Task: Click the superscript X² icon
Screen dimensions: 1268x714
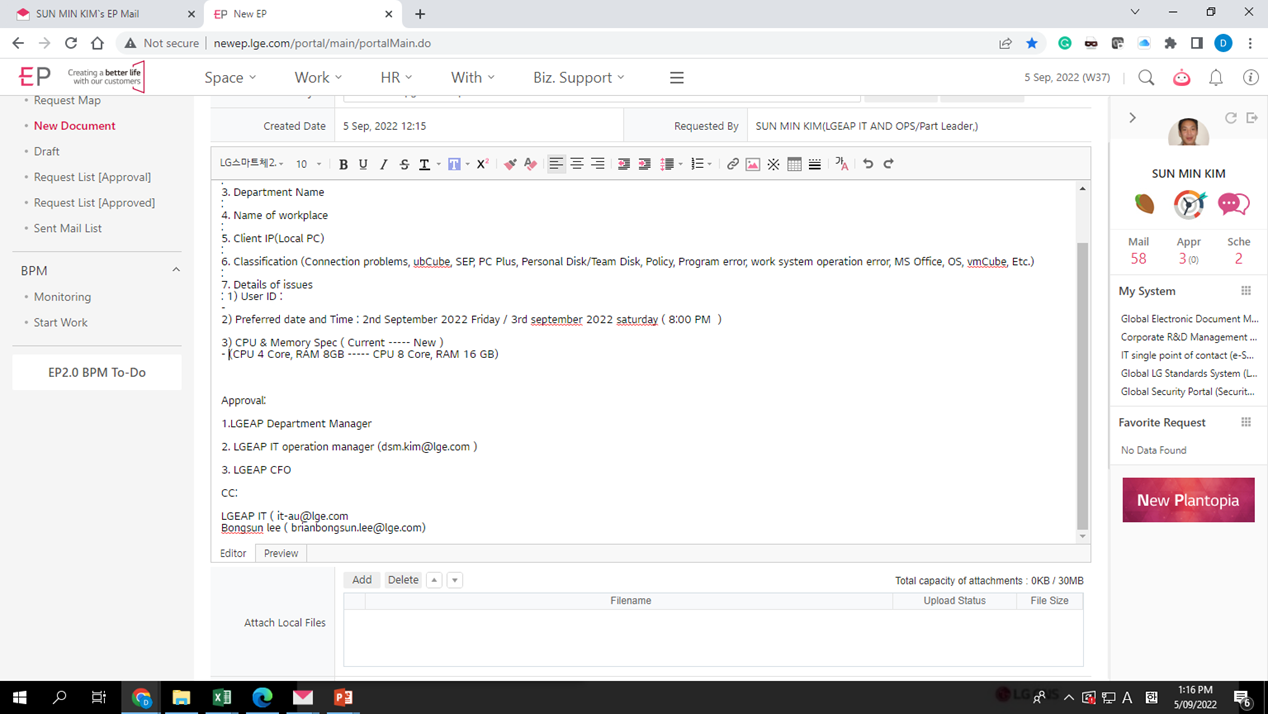Action: [x=482, y=164]
